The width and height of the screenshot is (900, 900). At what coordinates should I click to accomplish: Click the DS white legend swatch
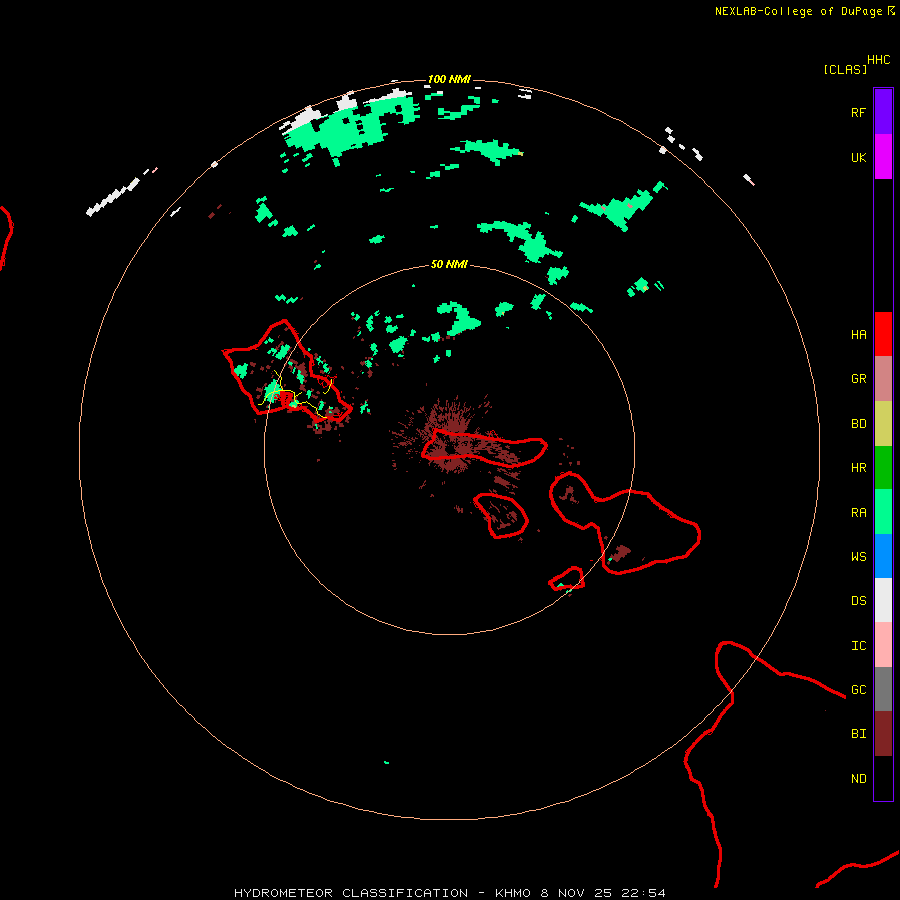[883, 600]
